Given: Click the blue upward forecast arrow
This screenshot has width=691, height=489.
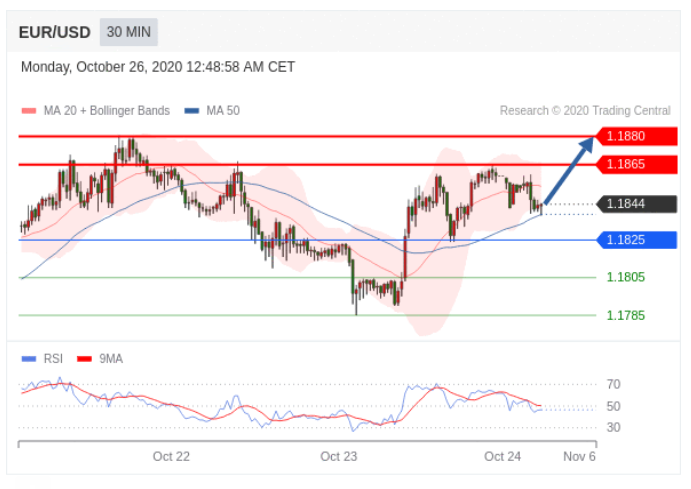Looking at the screenshot, I should [x=569, y=171].
